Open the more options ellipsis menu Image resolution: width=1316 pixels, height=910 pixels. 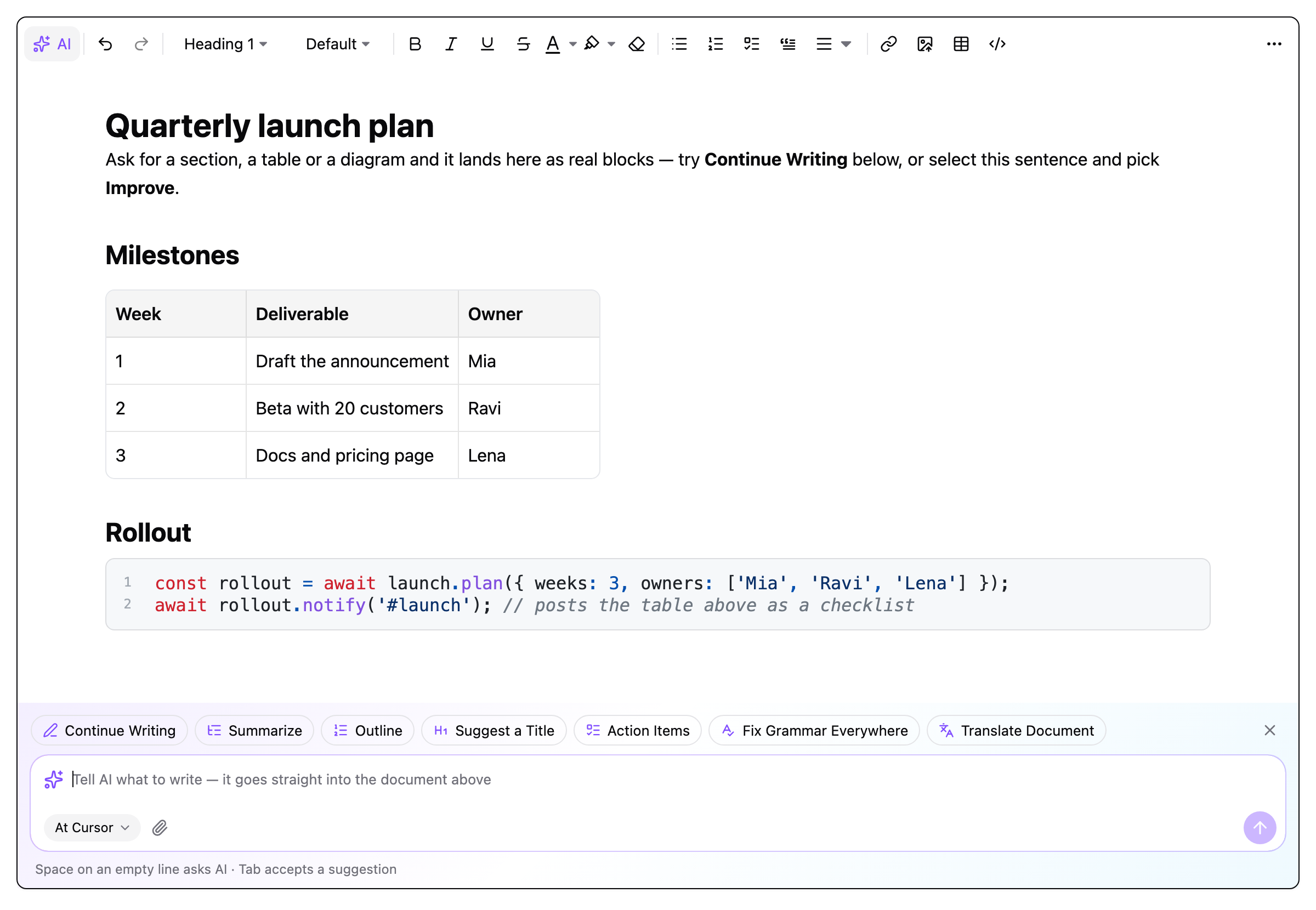click(1274, 44)
